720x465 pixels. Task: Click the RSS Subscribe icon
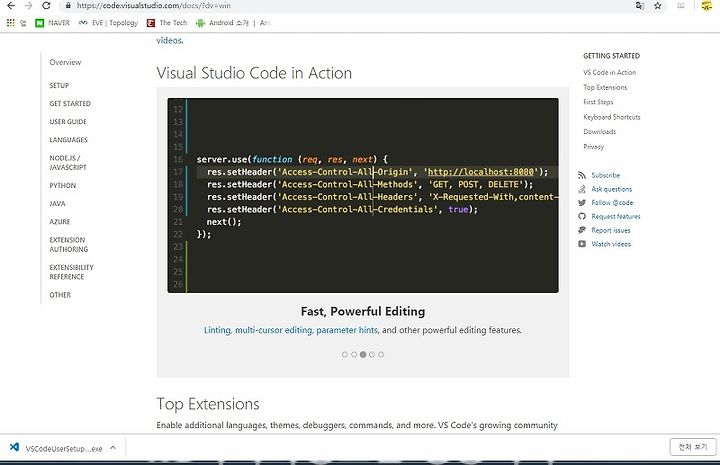[x=582, y=175]
